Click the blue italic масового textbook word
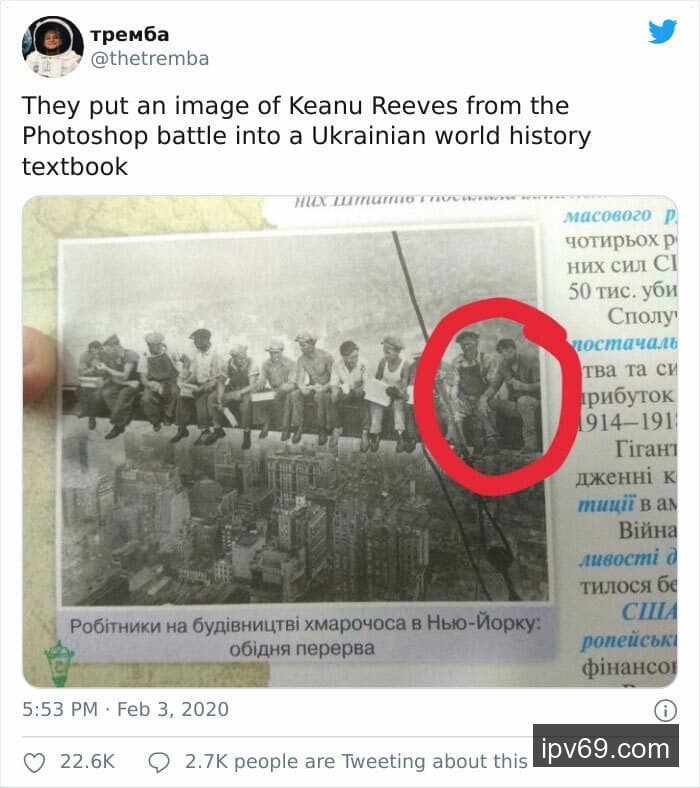700x788 pixels. pyautogui.click(x=607, y=216)
